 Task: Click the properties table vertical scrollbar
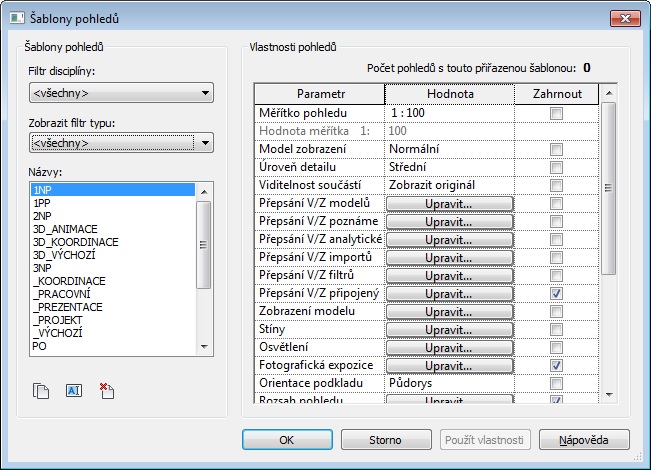(609, 250)
